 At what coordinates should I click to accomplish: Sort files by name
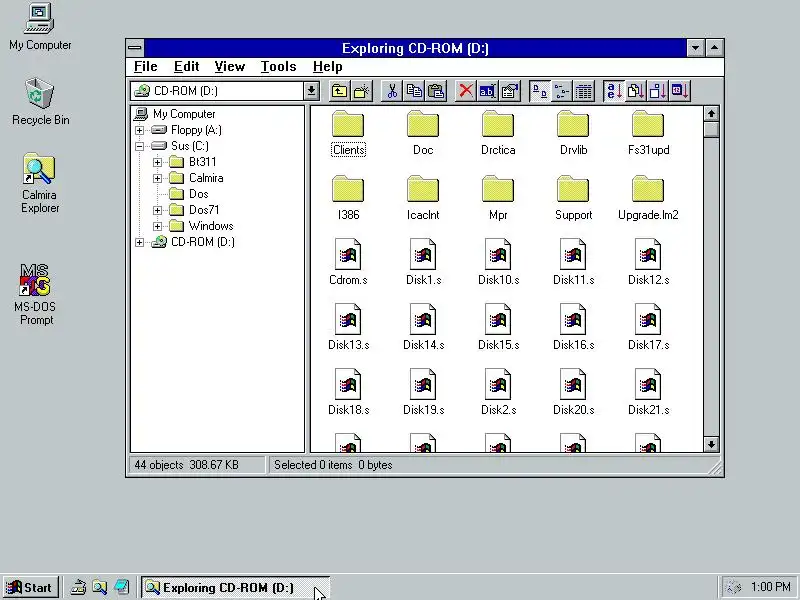614,91
